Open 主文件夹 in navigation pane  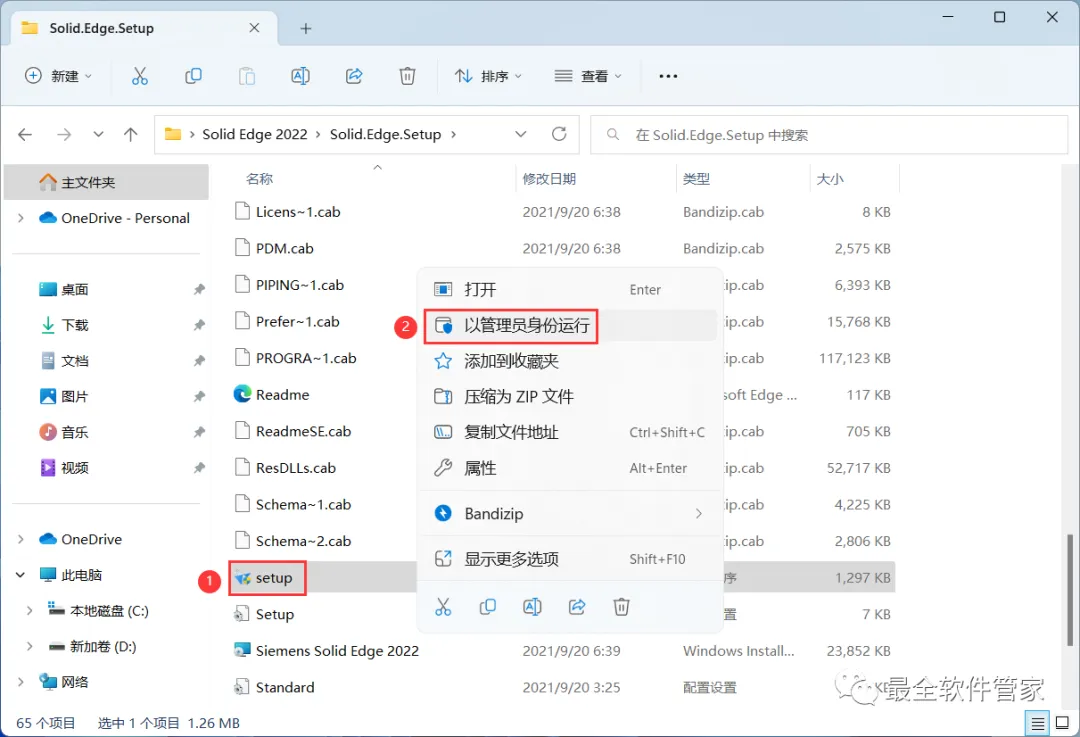coord(106,183)
